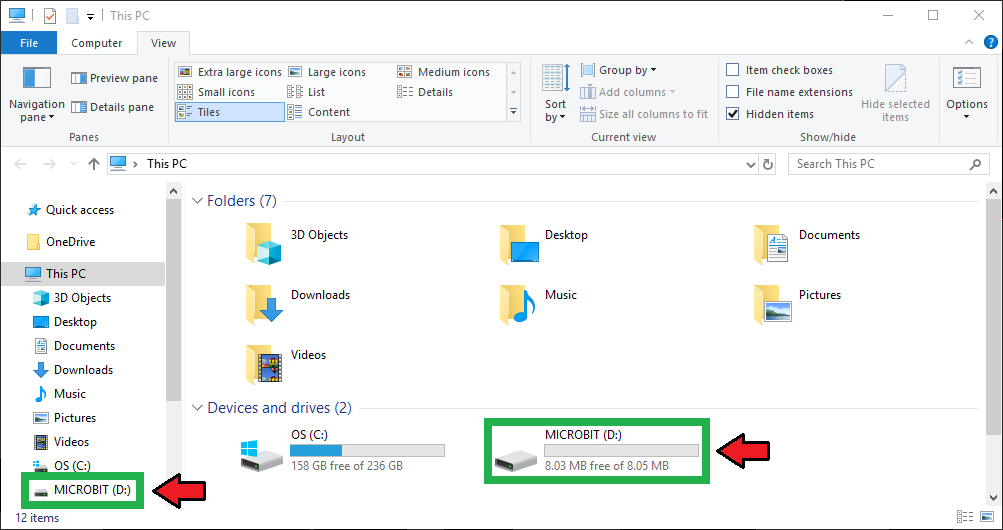Click the OS (C:) storage usage bar
This screenshot has width=1003, height=530.
pos(367,450)
